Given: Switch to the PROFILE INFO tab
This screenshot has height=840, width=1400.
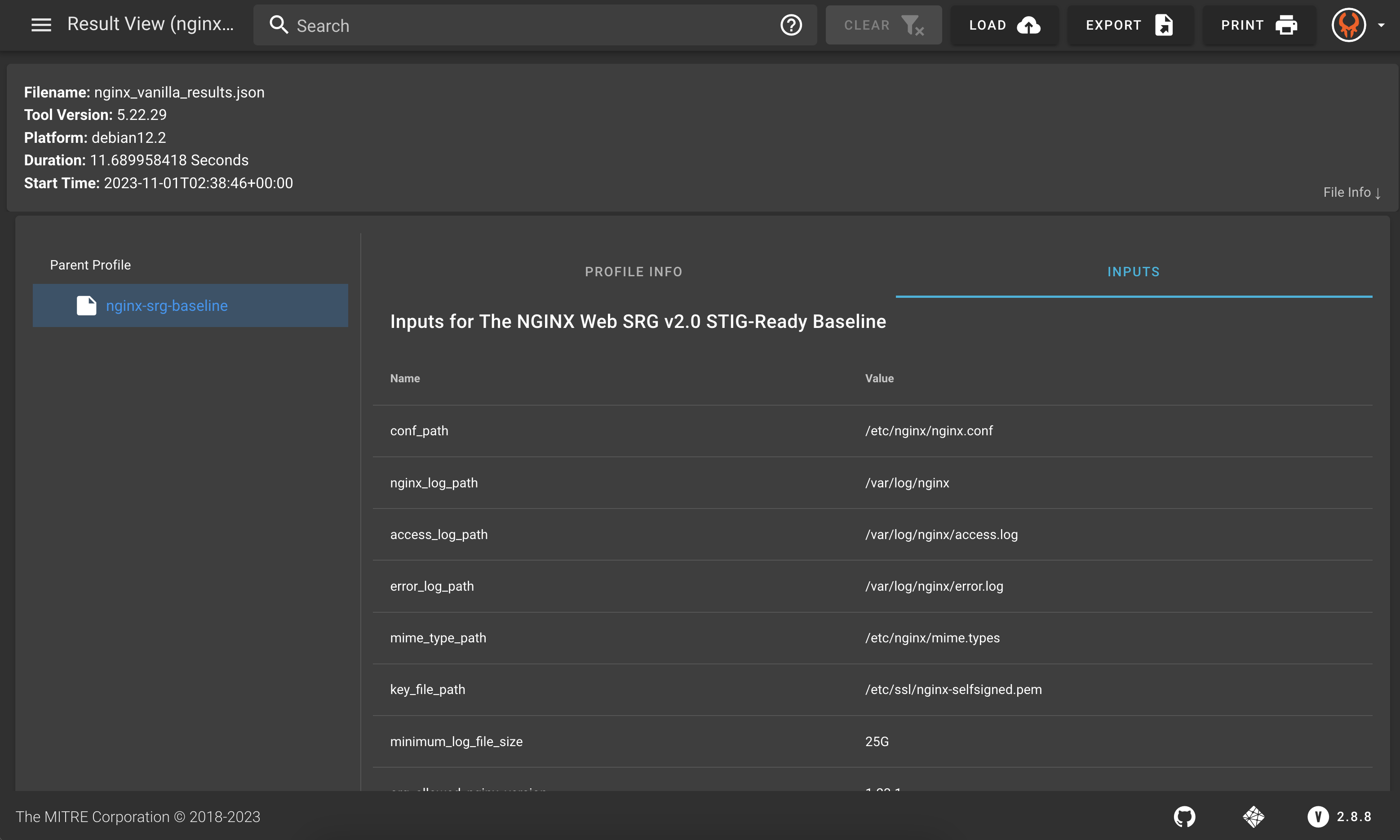Looking at the screenshot, I should [632, 271].
